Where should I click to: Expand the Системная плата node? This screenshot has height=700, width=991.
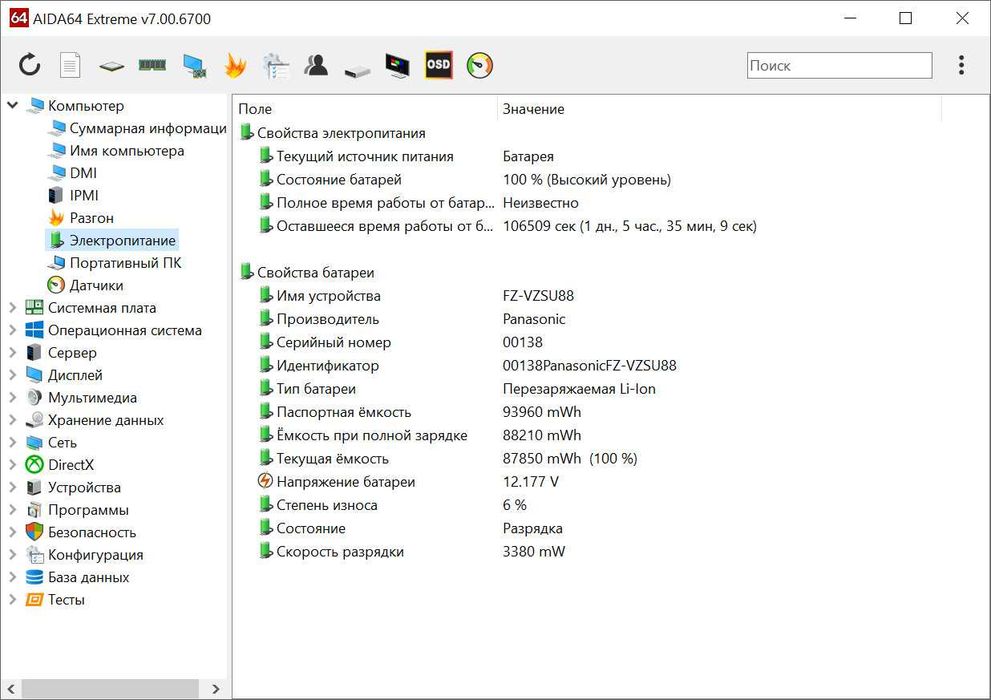coord(13,308)
